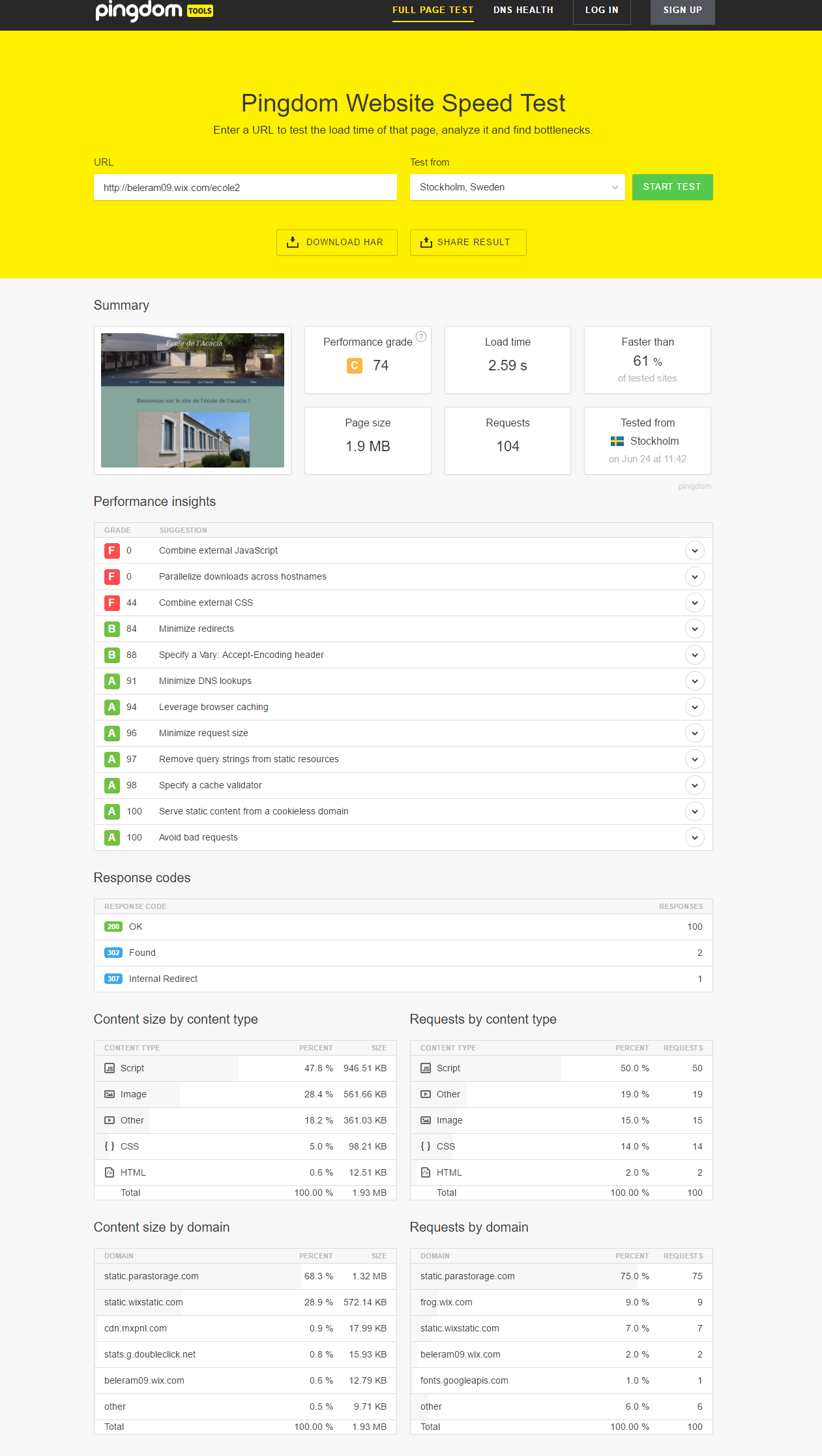
Task: Open the Test from location dropdown
Action: pyautogui.click(x=518, y=187)
